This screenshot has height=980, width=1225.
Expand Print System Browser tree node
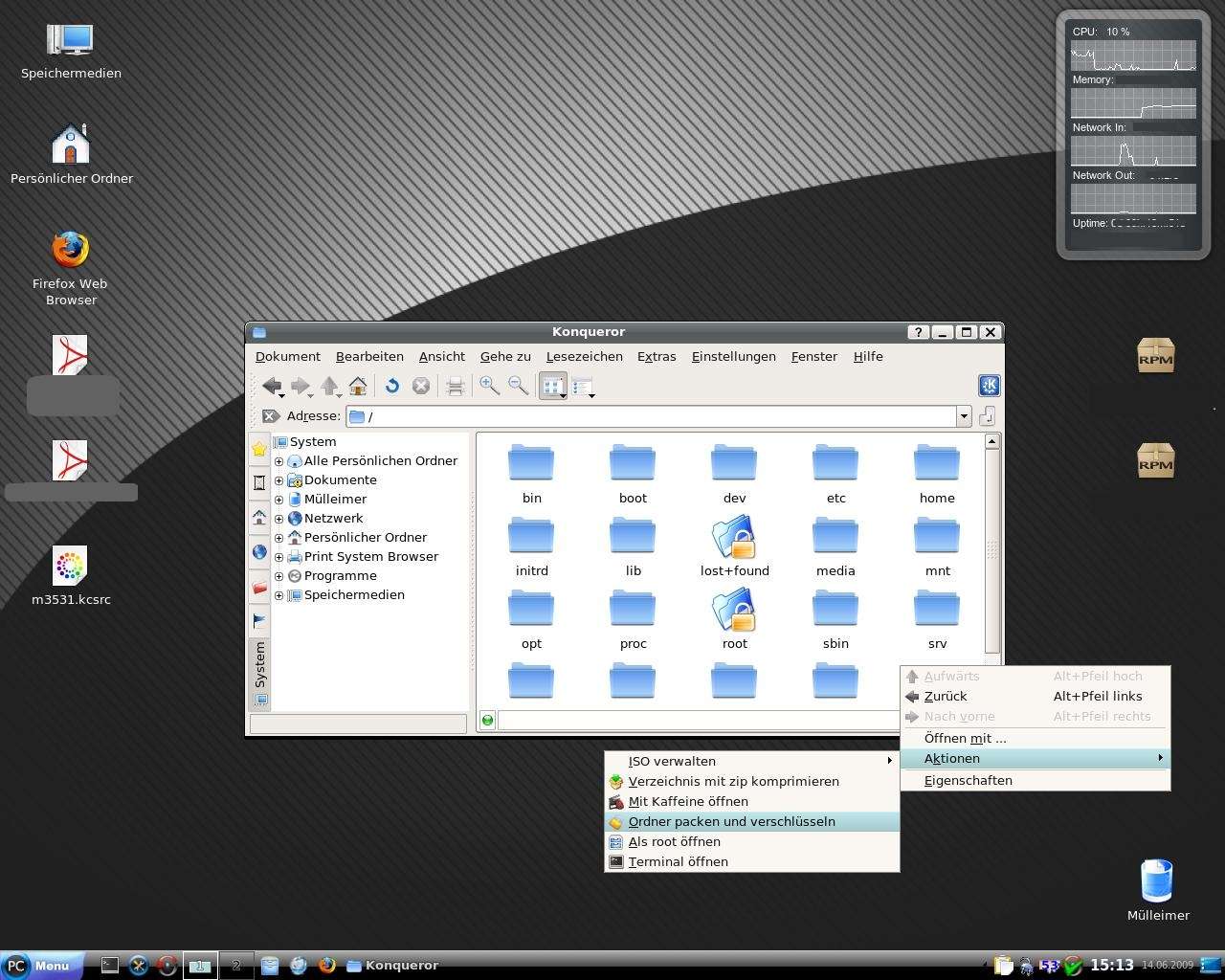[x=279, y=557]
